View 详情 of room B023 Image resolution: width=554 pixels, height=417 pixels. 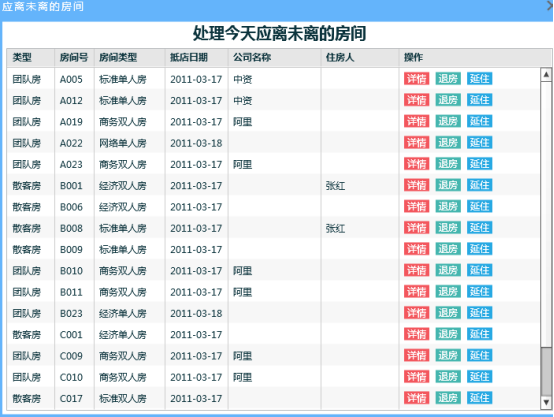417,313
